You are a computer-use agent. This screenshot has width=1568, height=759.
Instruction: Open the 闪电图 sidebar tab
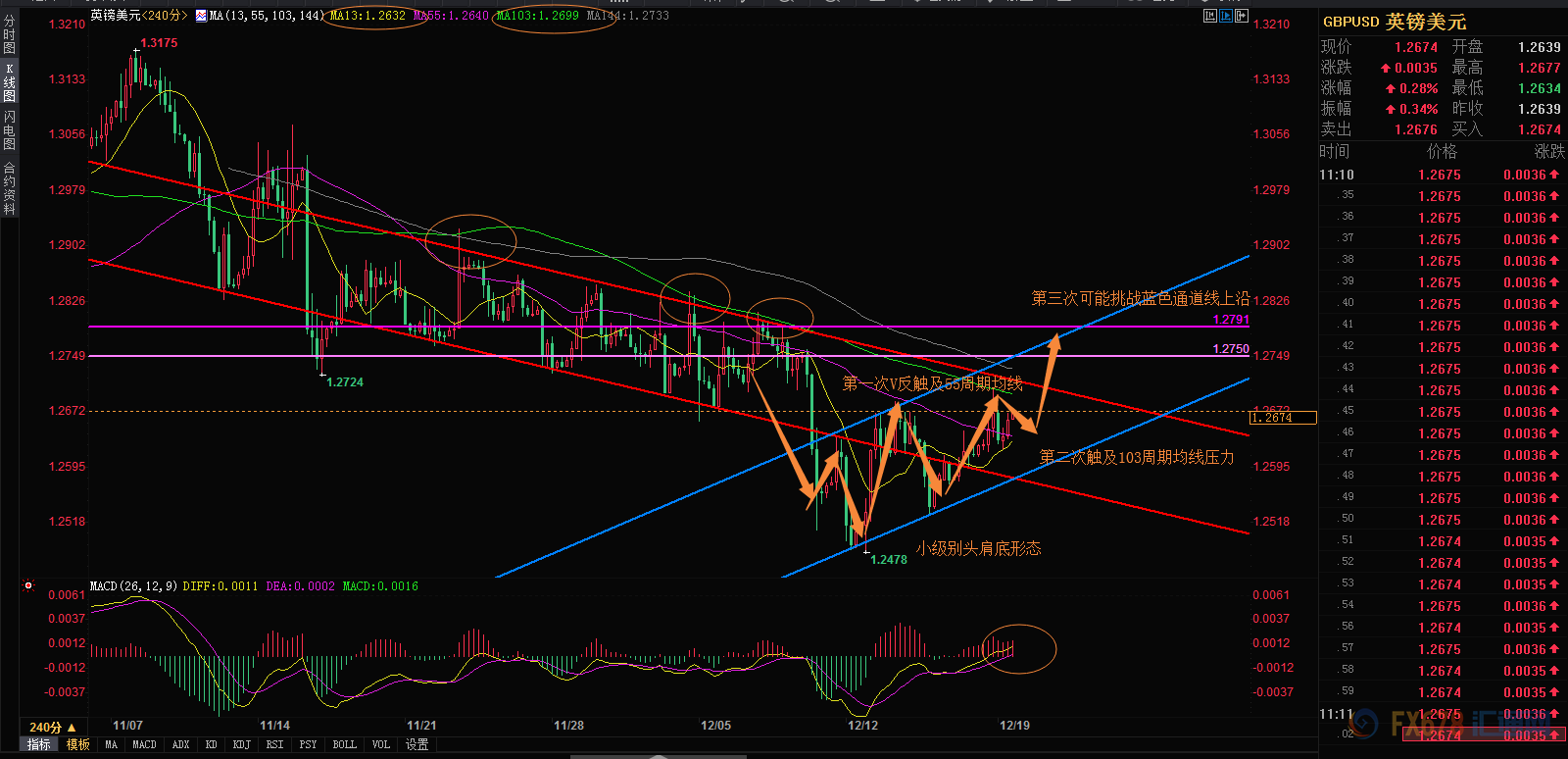click(9, 130)
